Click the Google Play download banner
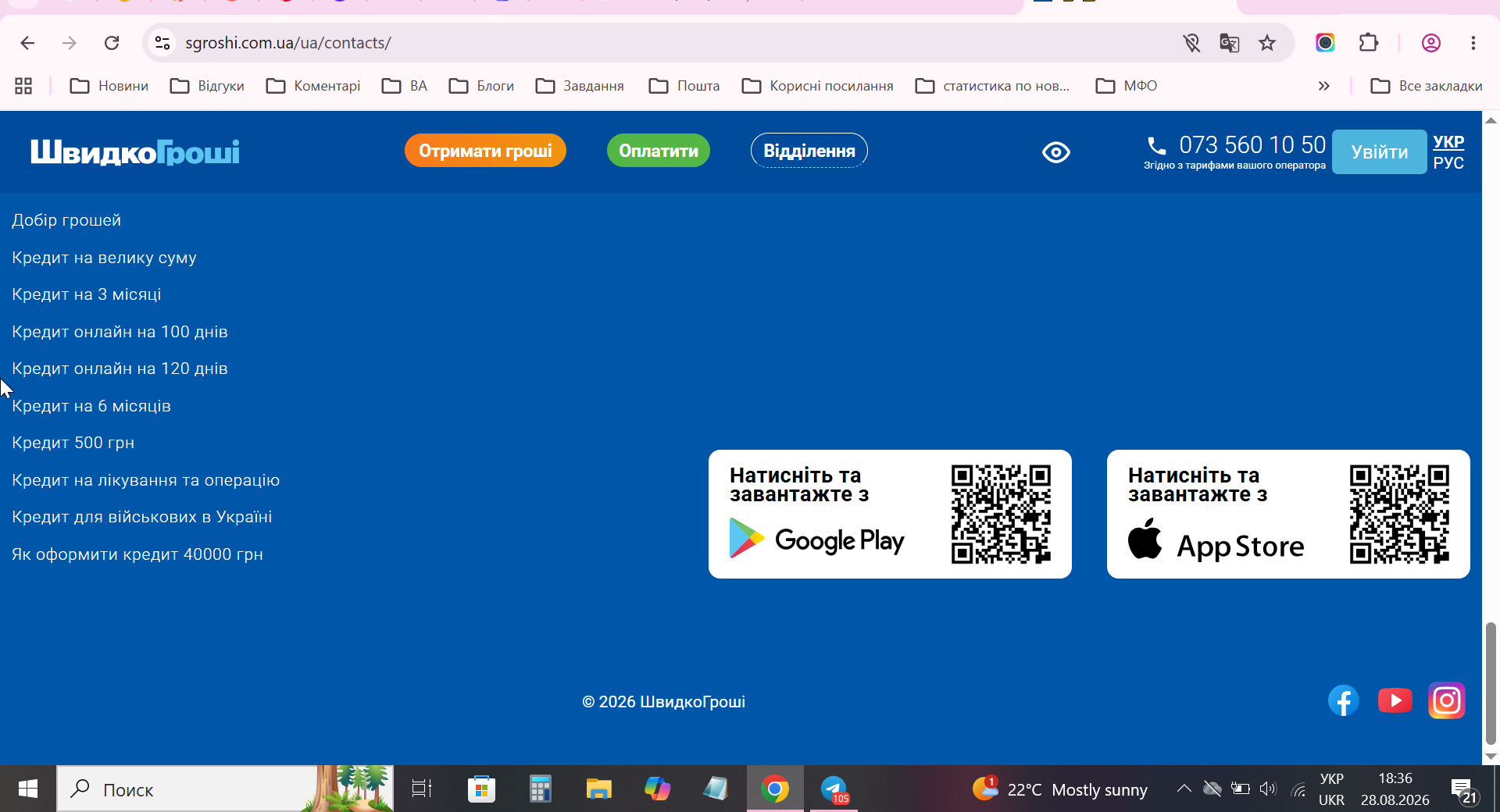This screenshot has width=1500, height=812. (890, 514)
